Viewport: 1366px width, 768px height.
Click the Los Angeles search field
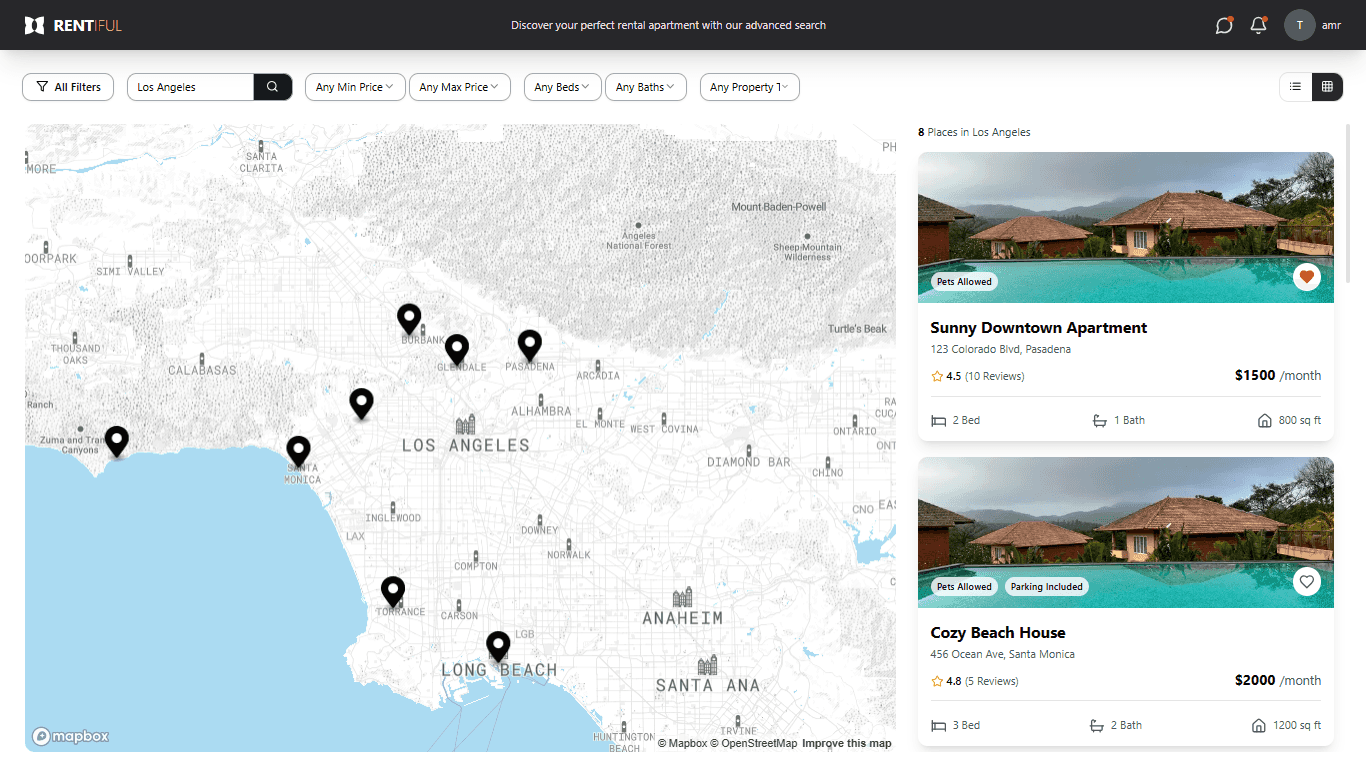coord(190,87)
